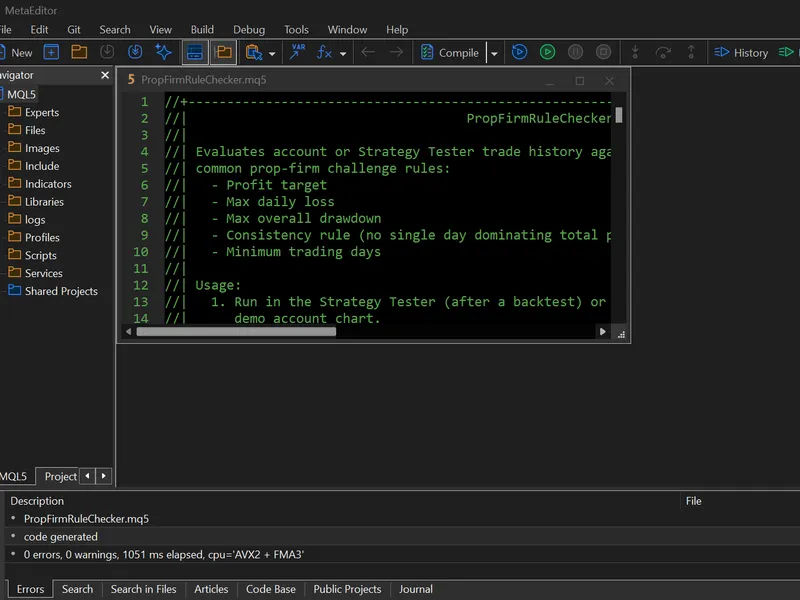Screen dimensions: 800x600
Task: Open the Debug menu
Action: click(x=249, y=30)
